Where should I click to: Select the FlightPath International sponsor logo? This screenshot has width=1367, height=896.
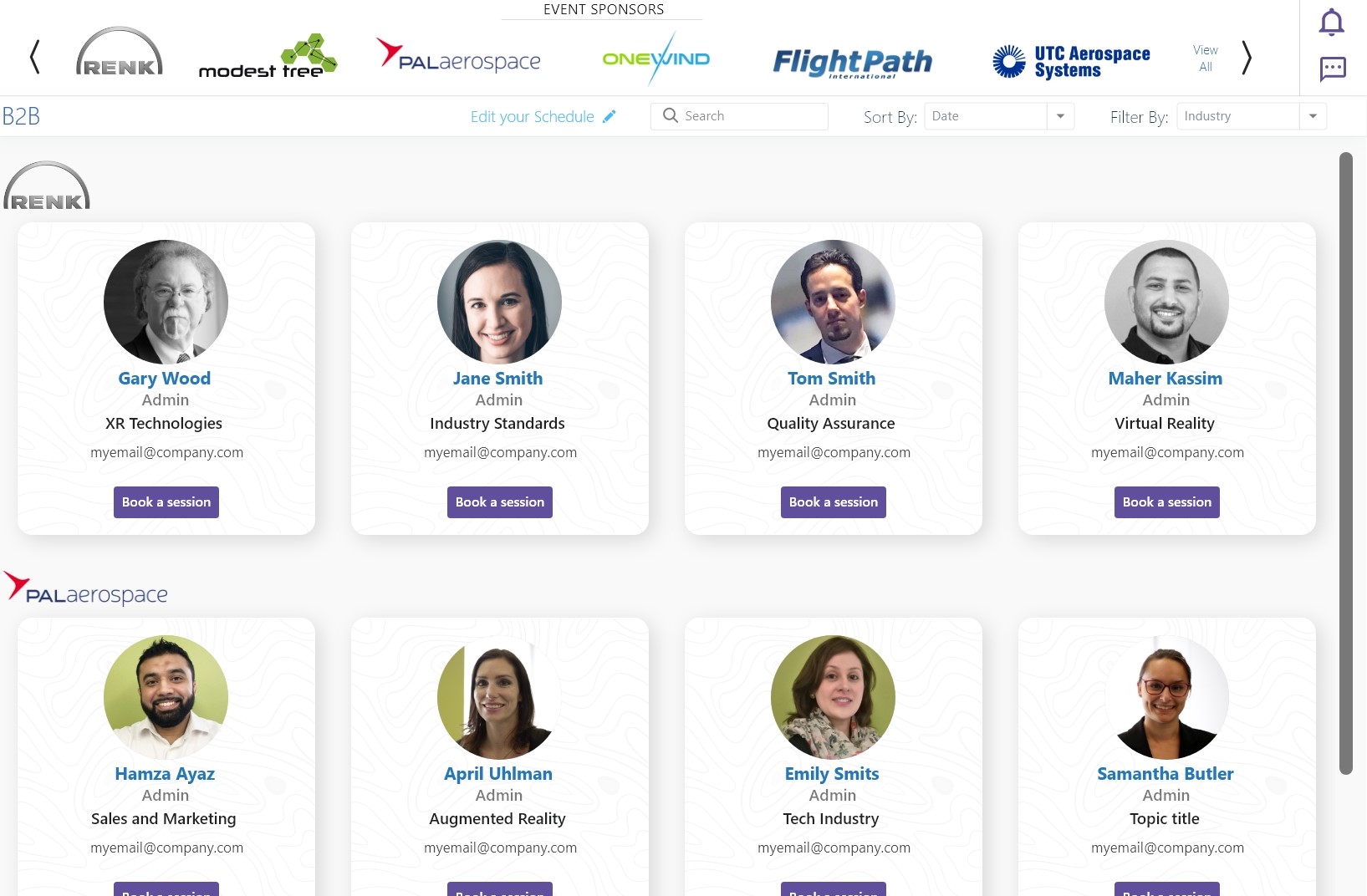point(852,62)
